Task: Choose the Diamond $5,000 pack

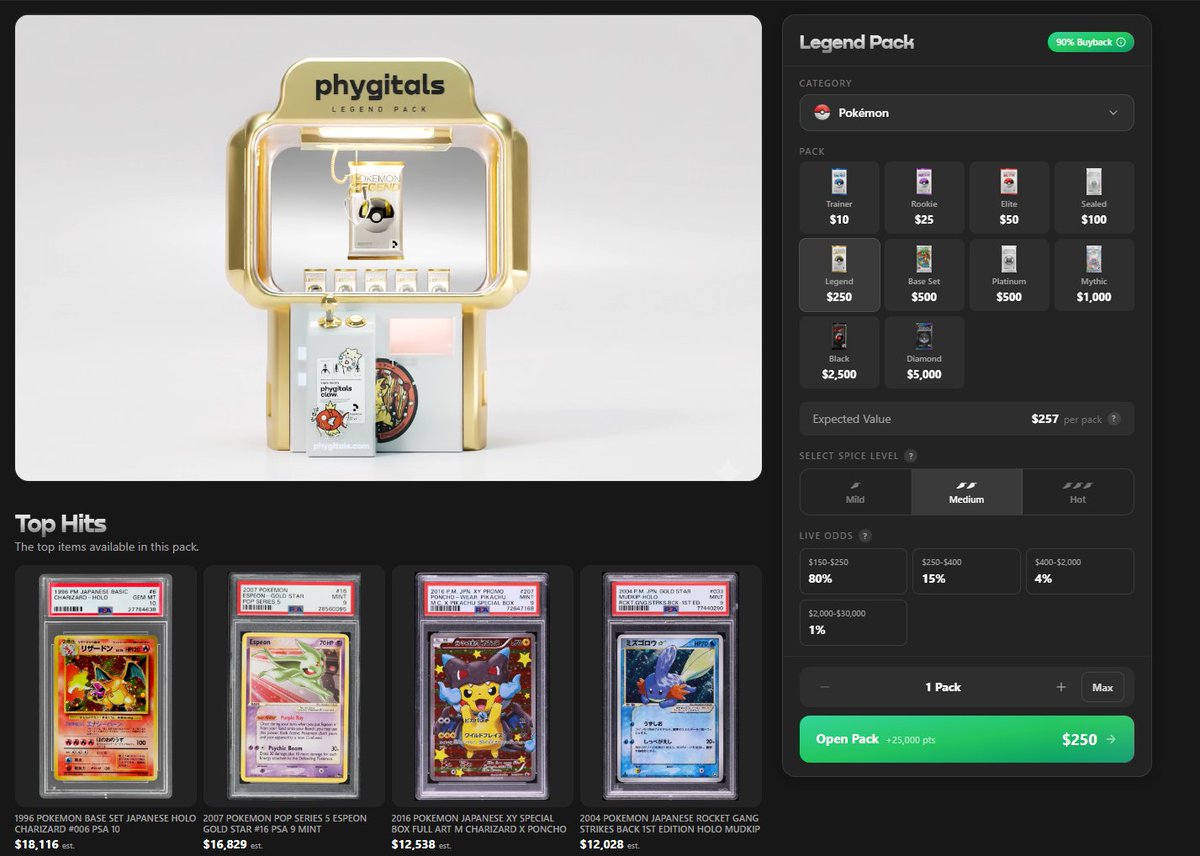Action: [x=924, y=352]
